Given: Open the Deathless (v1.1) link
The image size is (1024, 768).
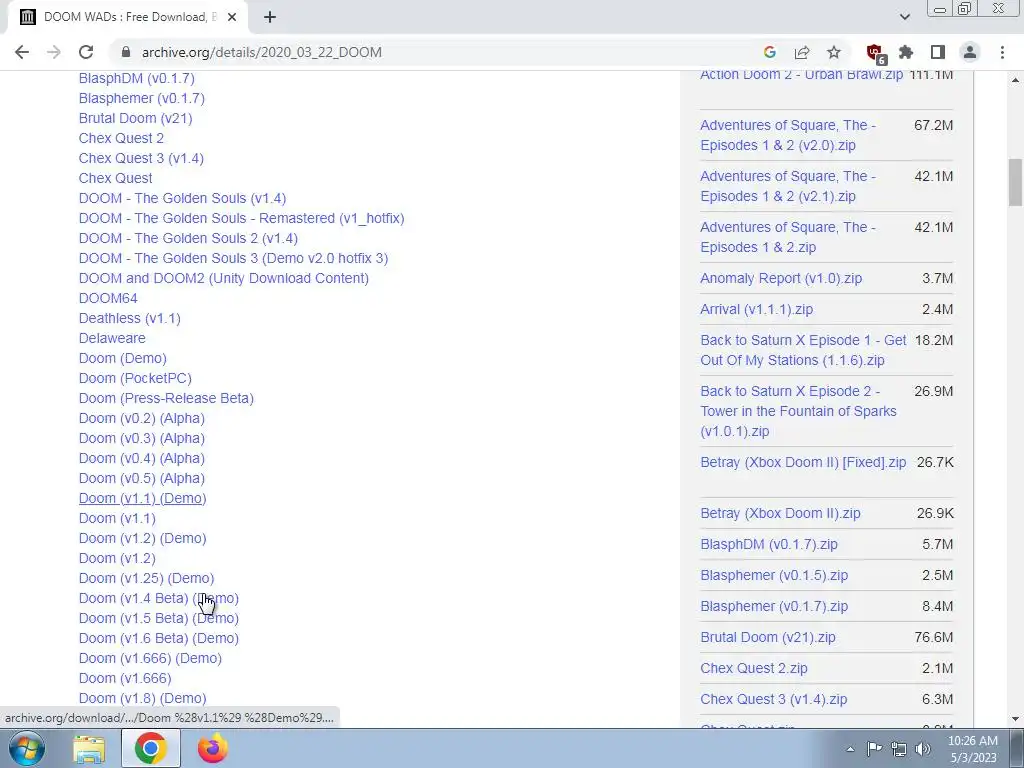Looking at the screenshot, I should [x=129, y=318].
